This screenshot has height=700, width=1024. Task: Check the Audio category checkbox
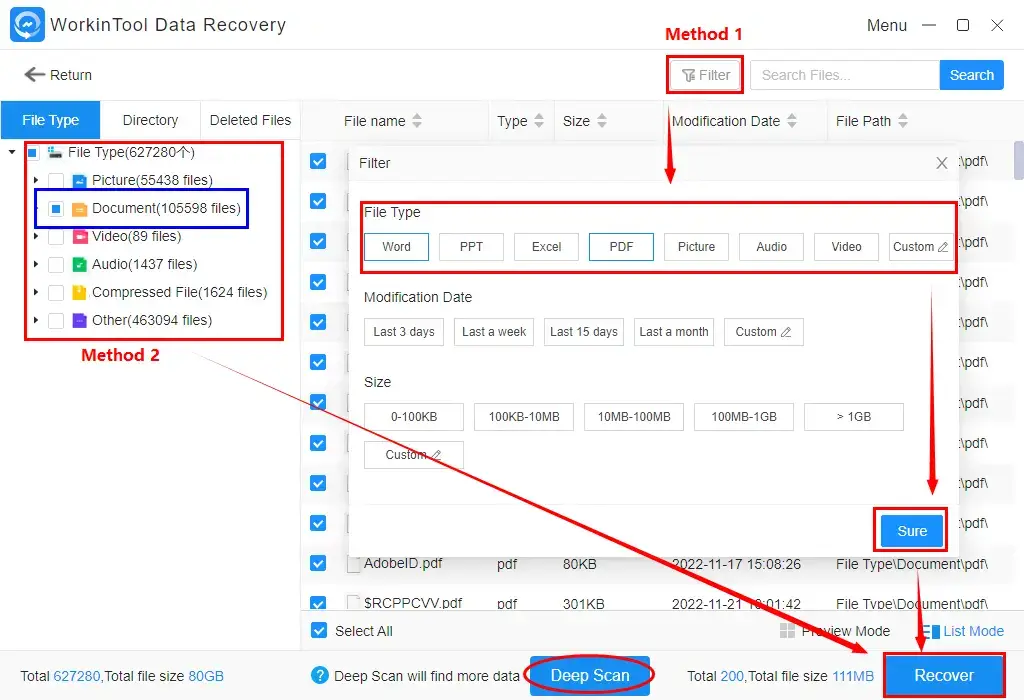pos(56,264)
